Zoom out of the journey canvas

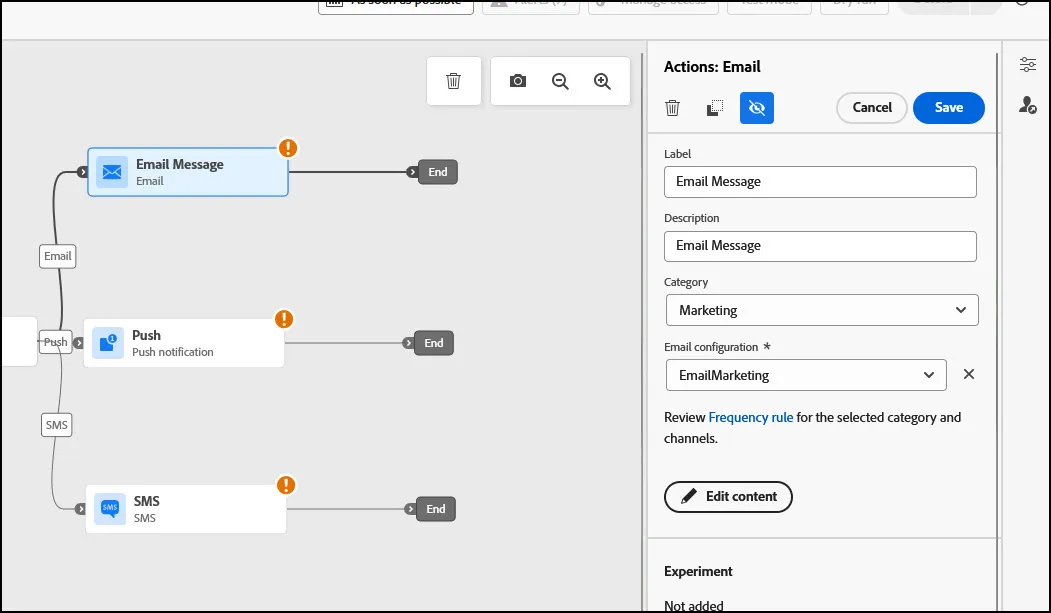coord(560,81)
